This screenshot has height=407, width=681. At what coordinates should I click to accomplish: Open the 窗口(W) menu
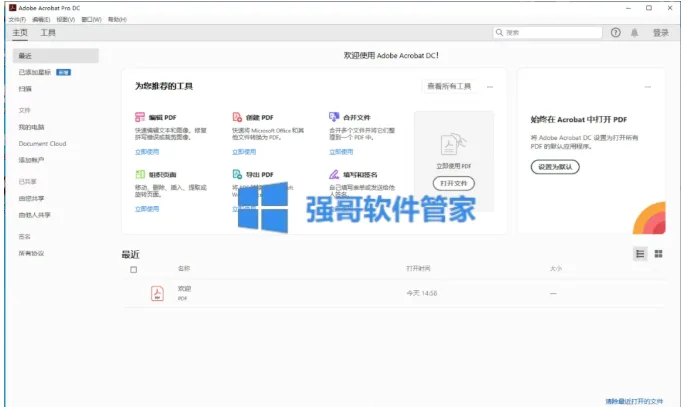91,20
